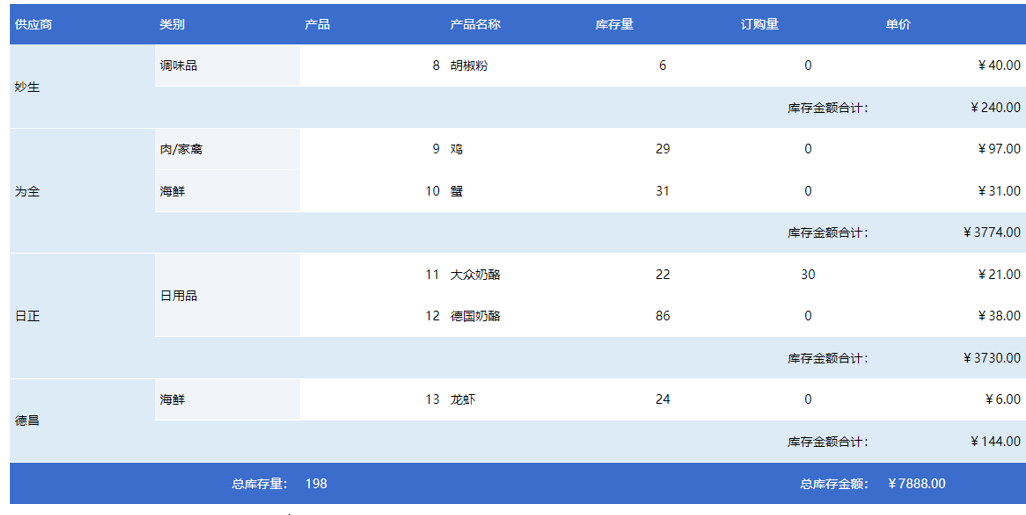Select 库存金额合计 label beside ¥3730.00
1026x515 pixels.
click(x=828, y=359)
